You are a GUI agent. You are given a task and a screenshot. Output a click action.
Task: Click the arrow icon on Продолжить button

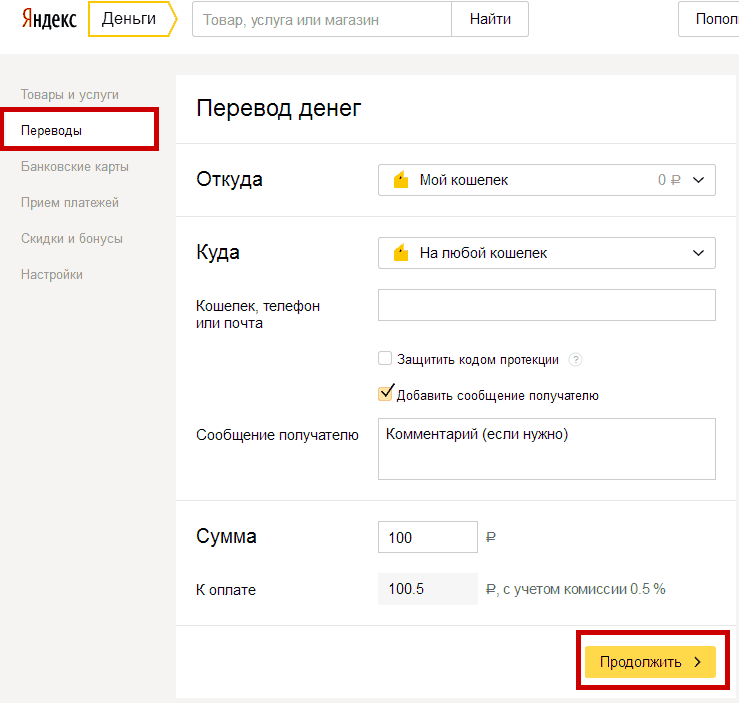click(x=698, y=662)
